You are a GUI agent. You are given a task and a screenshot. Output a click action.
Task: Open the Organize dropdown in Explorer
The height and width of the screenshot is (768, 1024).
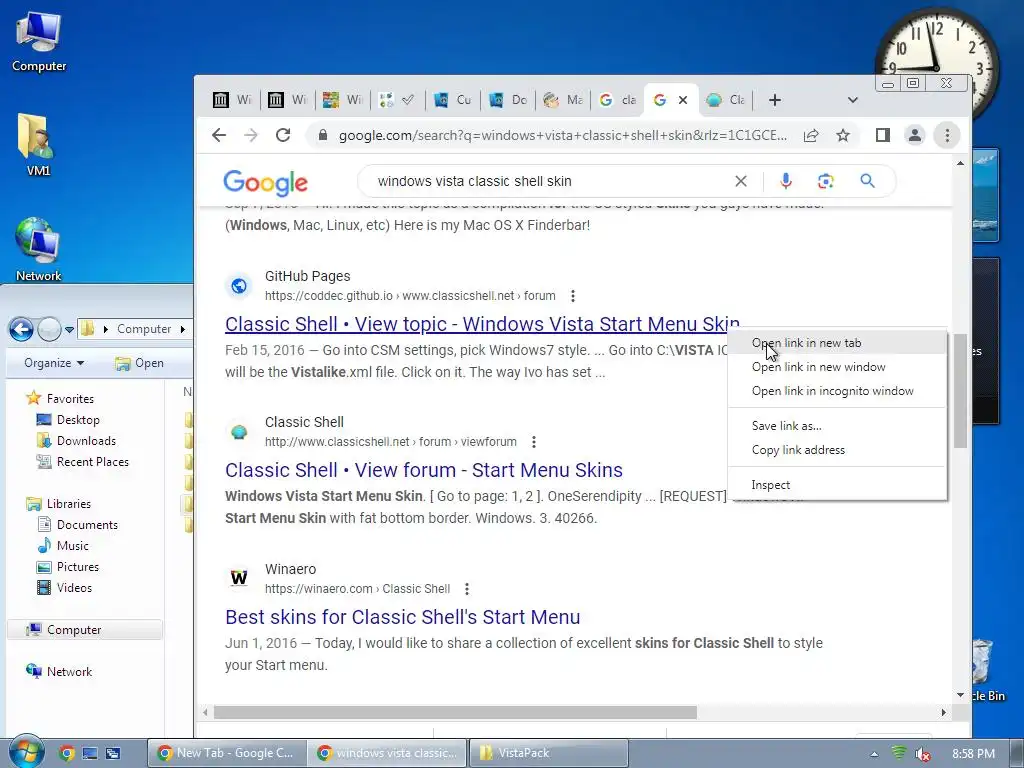click(x=54, y=362)
